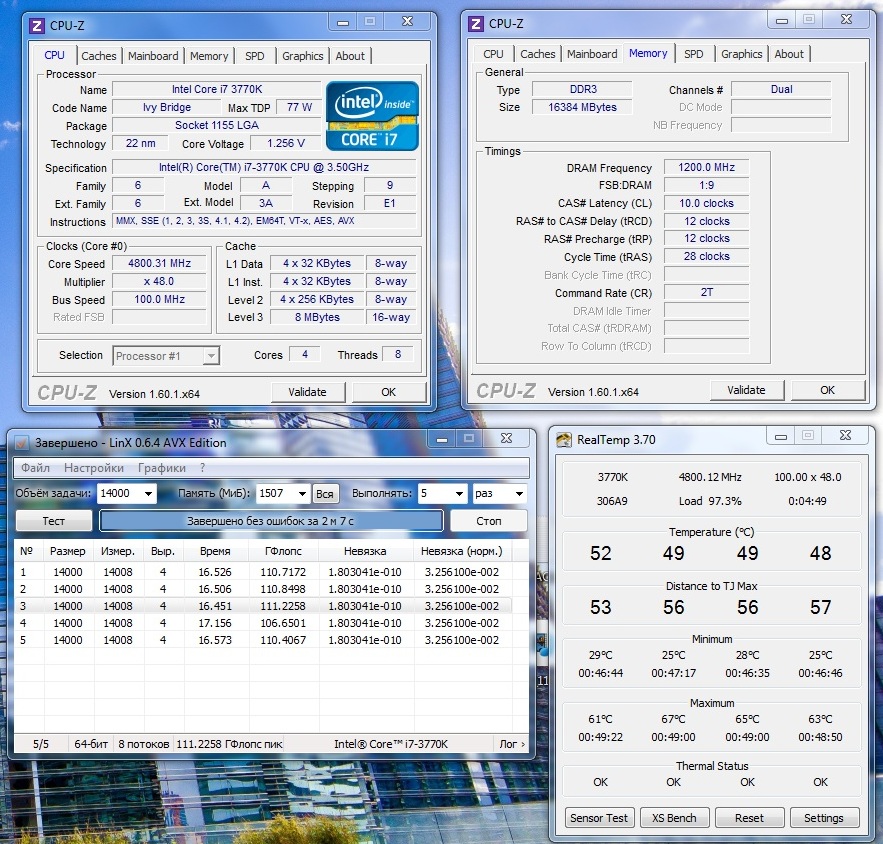Click the 52 core temperature reading
Screen dimensions: 883x844
(x=600, y=553)
